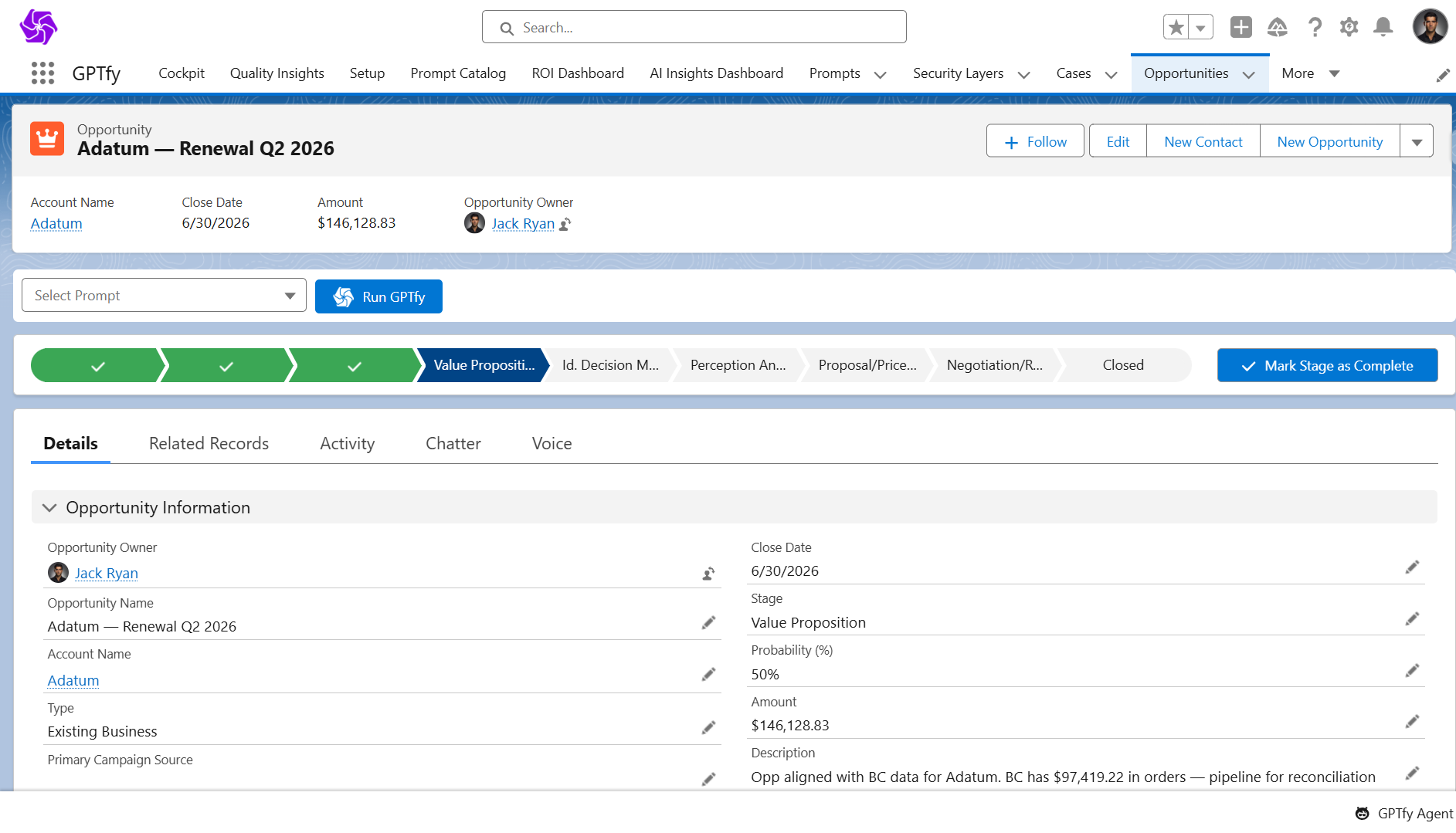Open the Cockpit nav tab

click(182, 73)
